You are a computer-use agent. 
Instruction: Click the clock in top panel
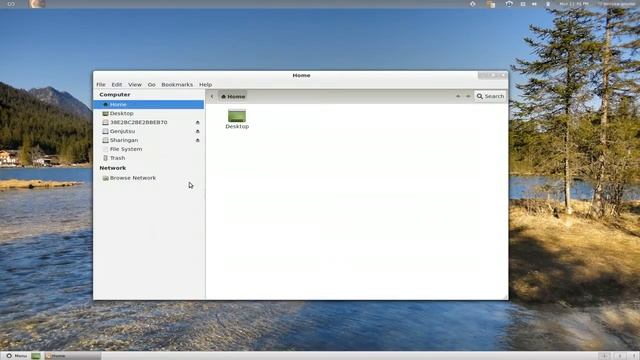pyautogui.click(x=574, y=4)
